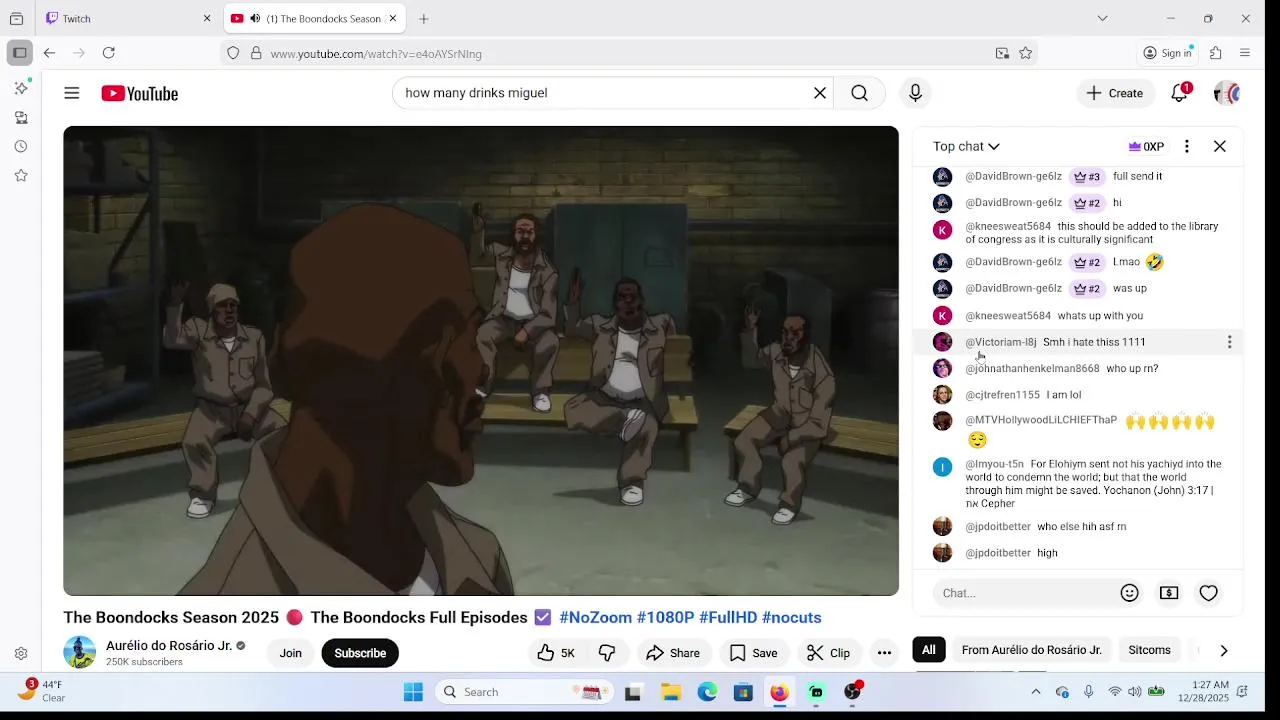1280x720 pixels.
Task: Open the #1080P hashtag link
Action: pos(665,618)
